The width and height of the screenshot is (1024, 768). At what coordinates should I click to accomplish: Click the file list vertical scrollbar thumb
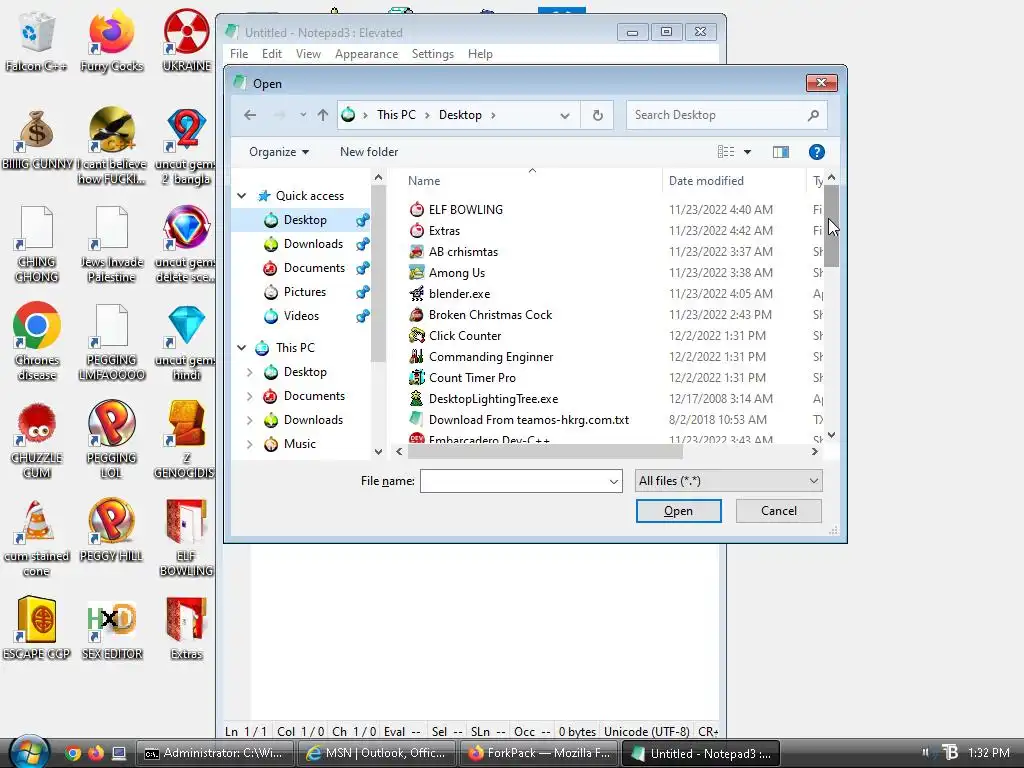click(x=831, y=225)
